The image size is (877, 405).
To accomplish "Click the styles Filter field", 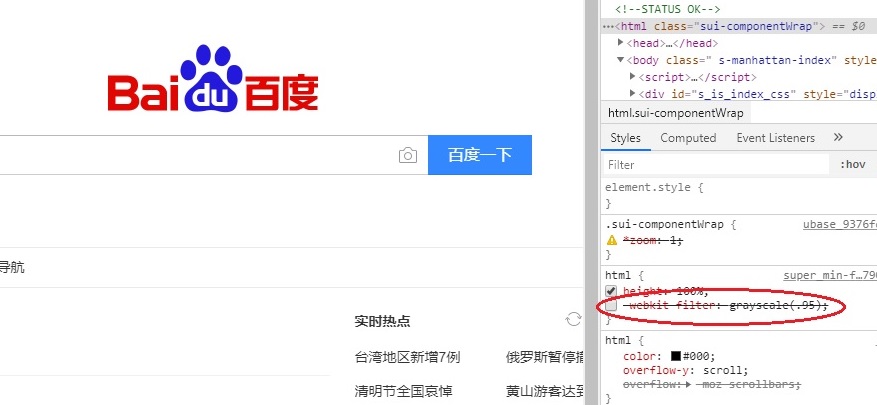I will click(x=716, y=164).
